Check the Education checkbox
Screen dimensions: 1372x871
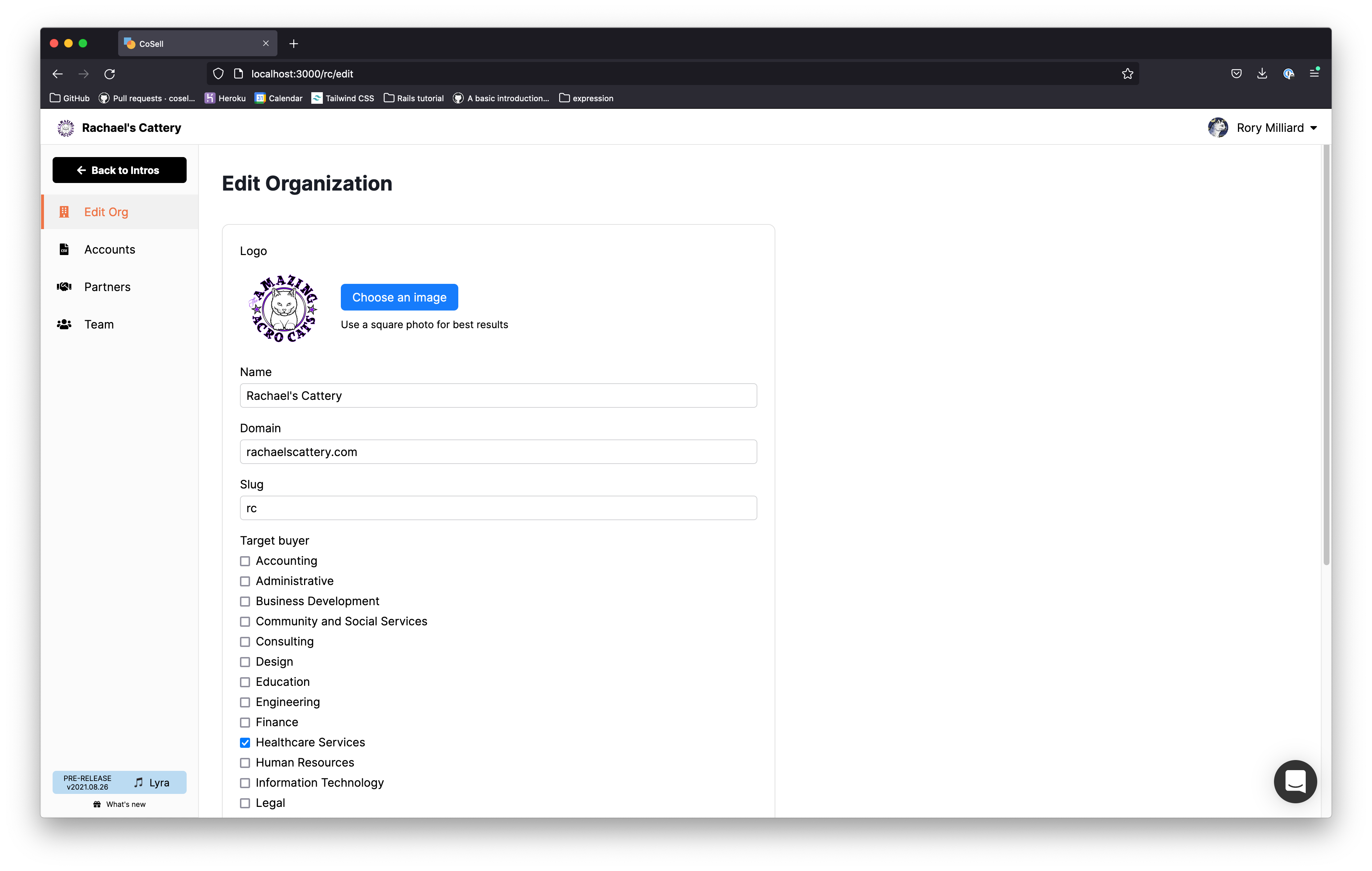coord(245,683)
